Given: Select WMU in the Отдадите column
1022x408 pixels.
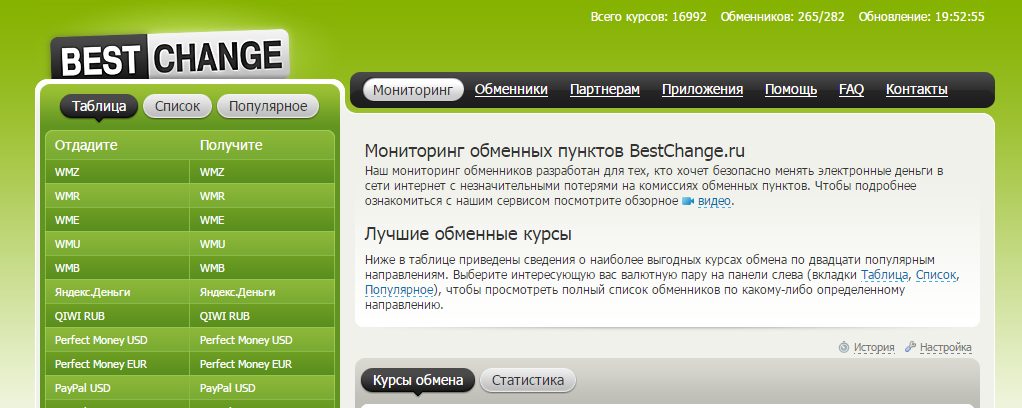Looking at the screenshot, I should coord(117,244).
